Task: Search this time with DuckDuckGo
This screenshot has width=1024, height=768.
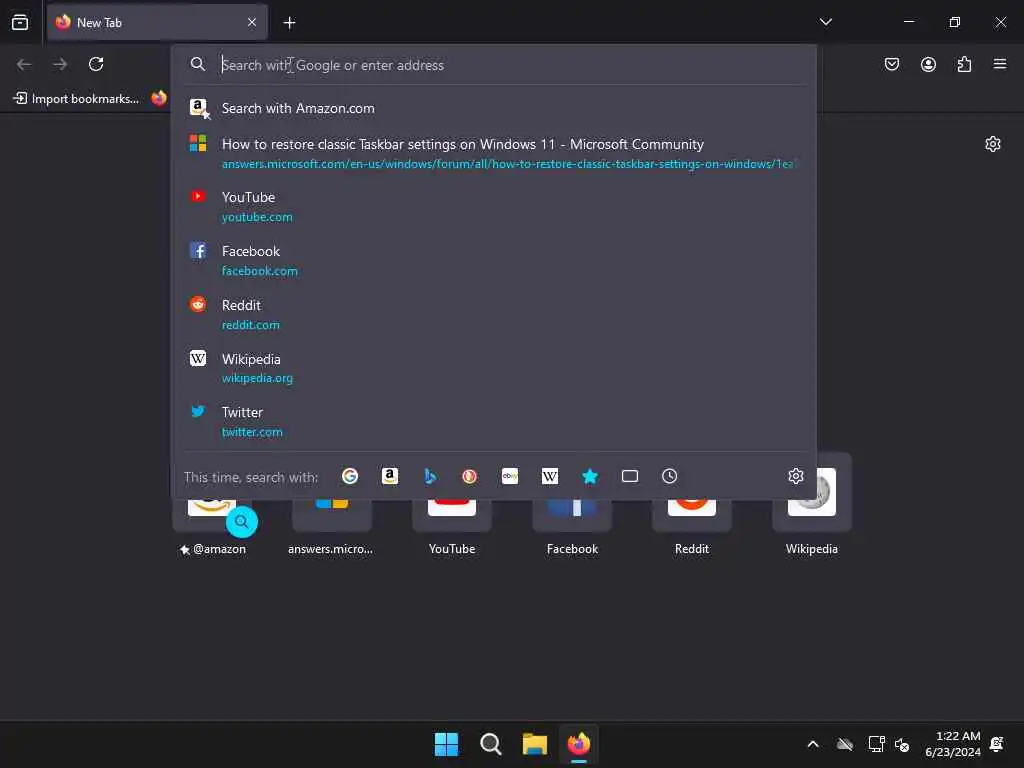Action: (470, 476)
